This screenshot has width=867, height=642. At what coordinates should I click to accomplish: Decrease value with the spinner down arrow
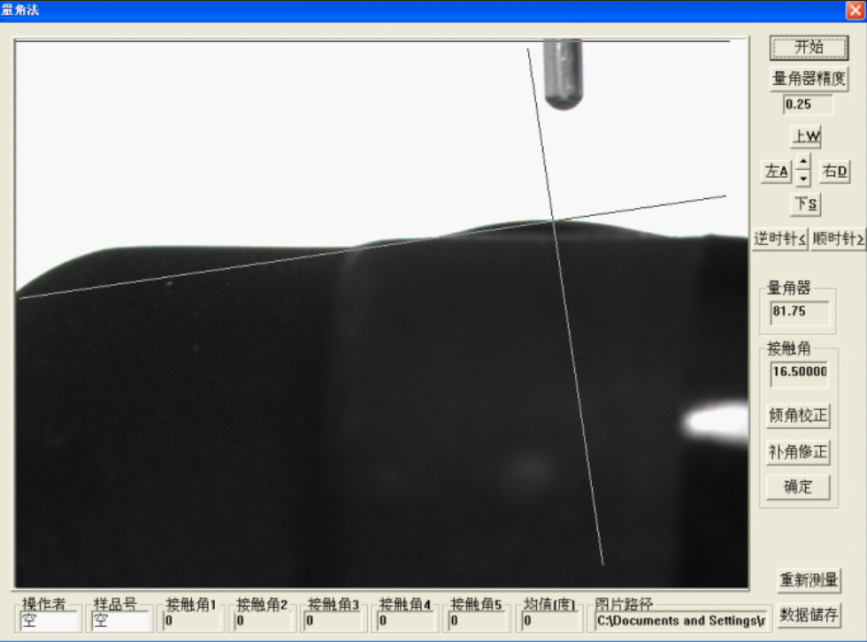coord(803,179)
